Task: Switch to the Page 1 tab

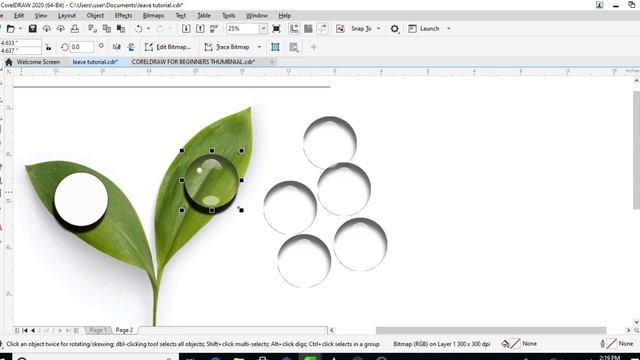Action: click(98, 330)
